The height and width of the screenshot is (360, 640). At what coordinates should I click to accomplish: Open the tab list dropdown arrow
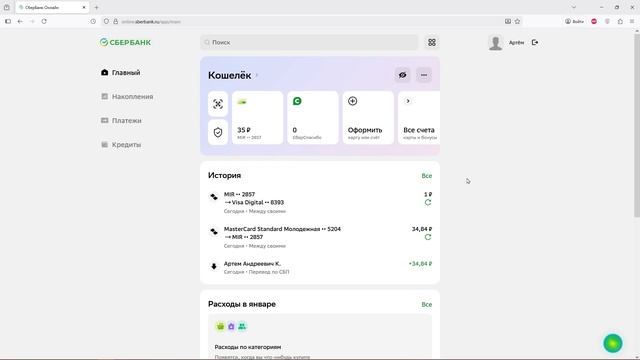[x=573, y=7]
